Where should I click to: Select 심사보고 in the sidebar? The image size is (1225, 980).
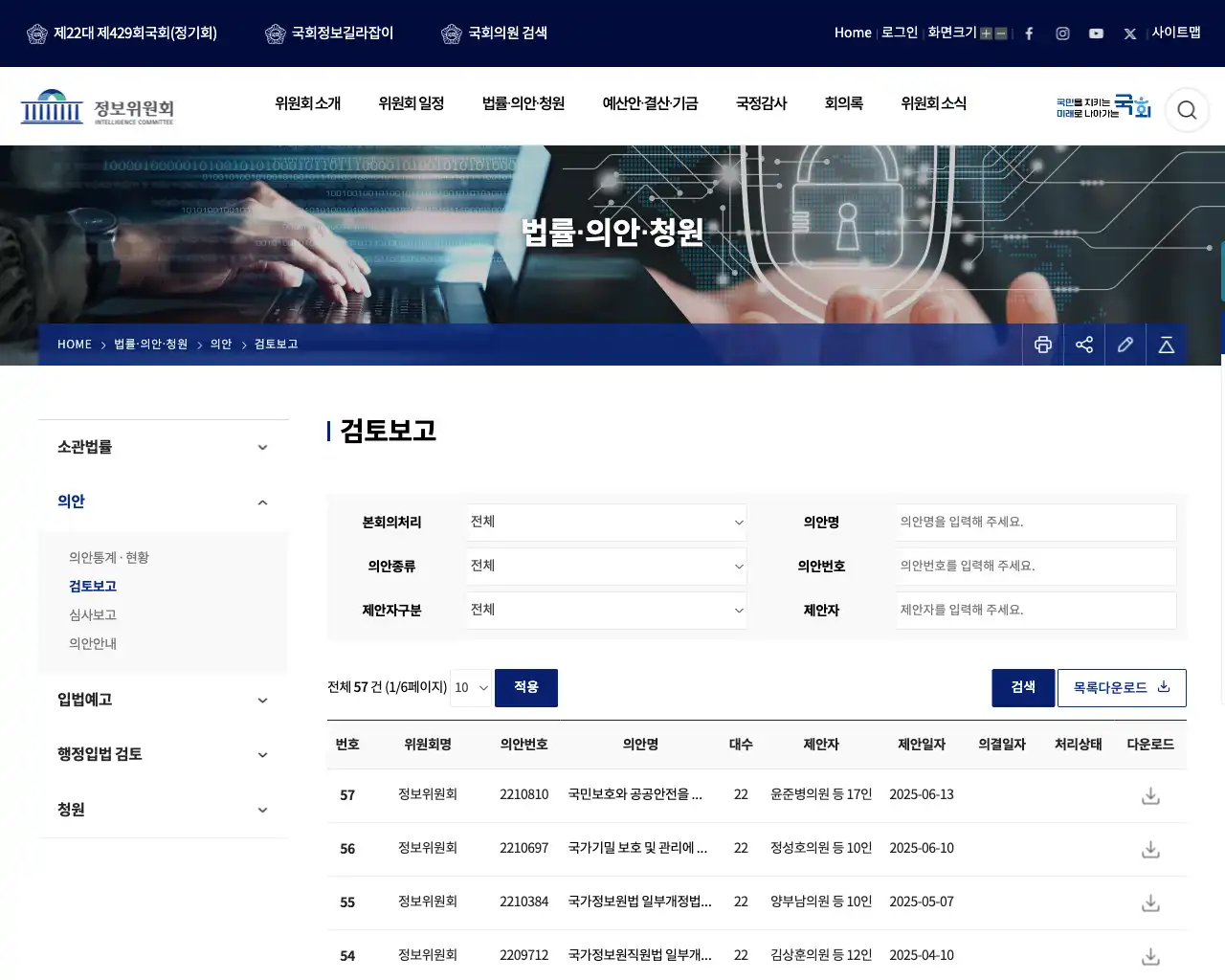93,615
